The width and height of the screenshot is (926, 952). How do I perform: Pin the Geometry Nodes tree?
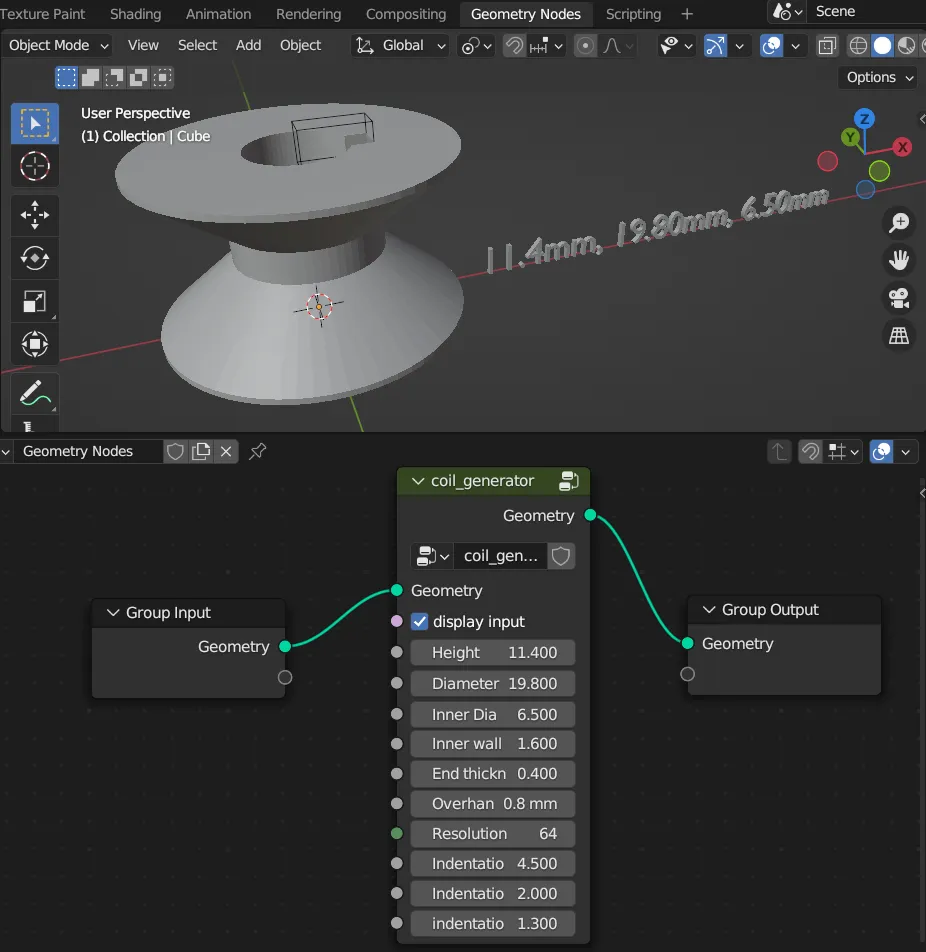click(257, 451)
